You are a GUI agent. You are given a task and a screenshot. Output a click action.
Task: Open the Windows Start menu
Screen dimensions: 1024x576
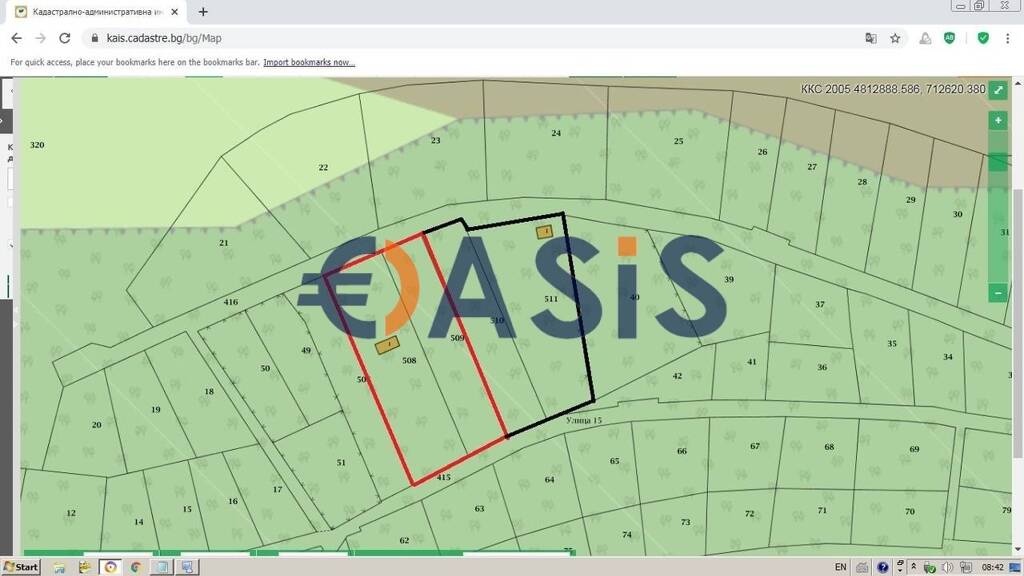pyautogui.click(x=21, y=567)
